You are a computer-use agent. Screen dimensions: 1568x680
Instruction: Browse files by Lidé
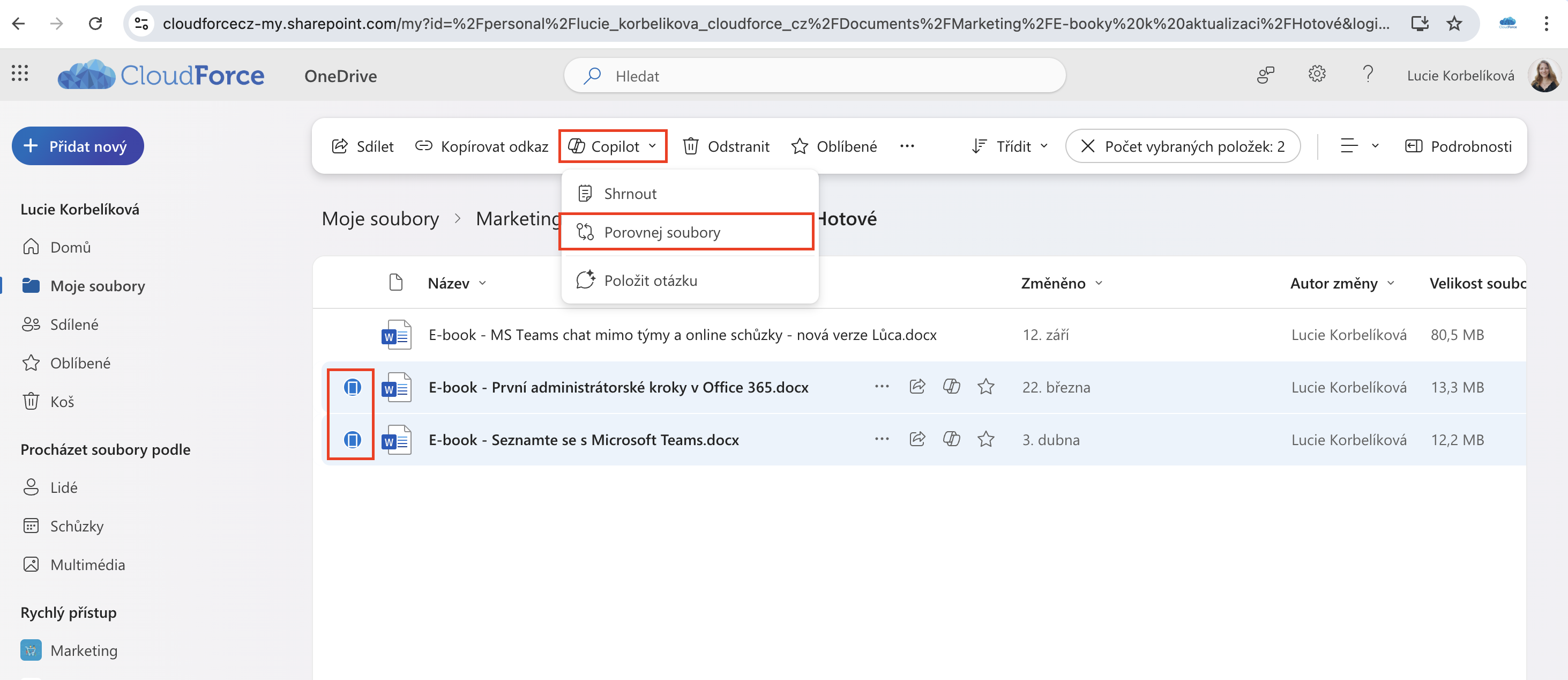pyautogui.click(x=49, y=487)
